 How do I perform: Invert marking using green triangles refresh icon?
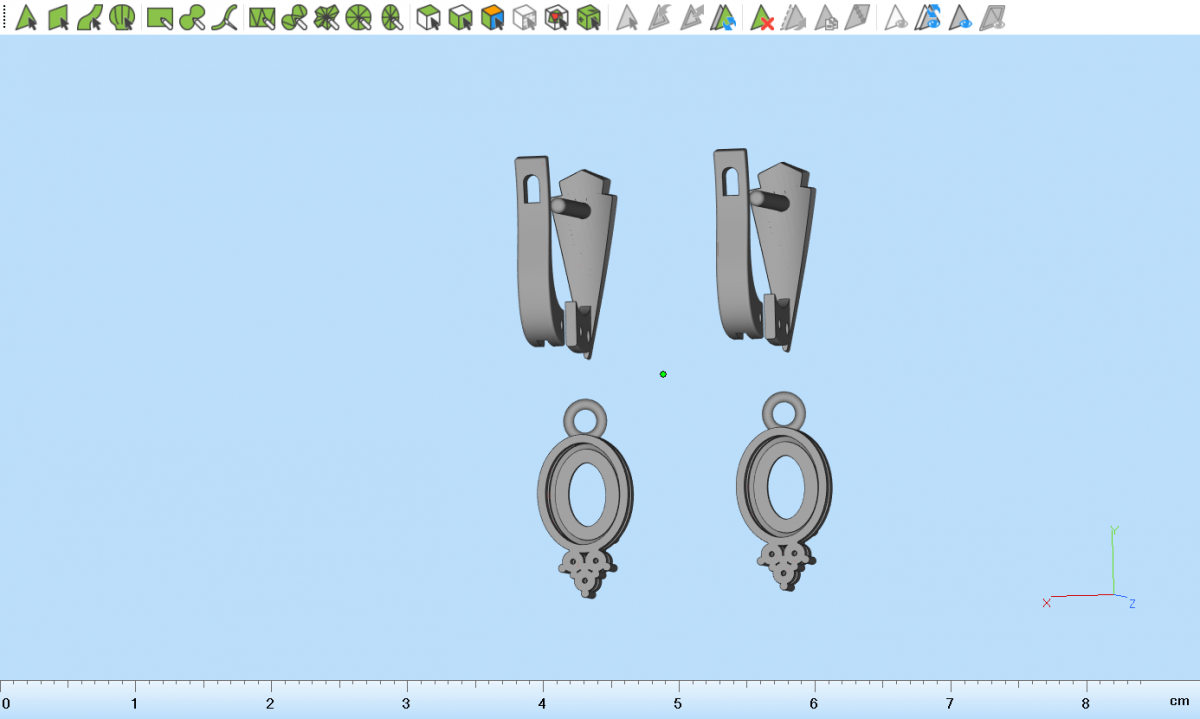[x=725, y=17]
